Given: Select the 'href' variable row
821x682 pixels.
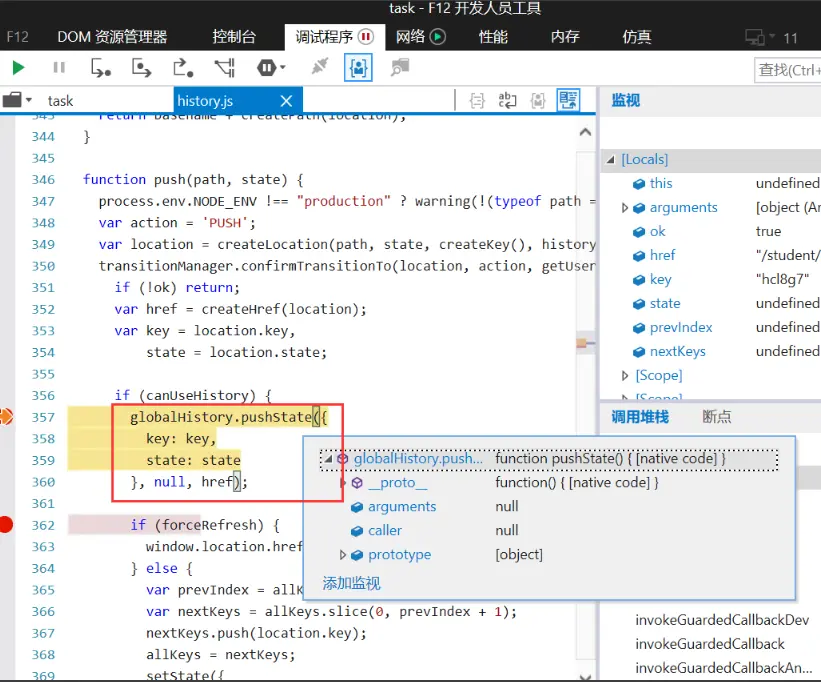Looking at the screenshot, I should click(x=711, y=255).
